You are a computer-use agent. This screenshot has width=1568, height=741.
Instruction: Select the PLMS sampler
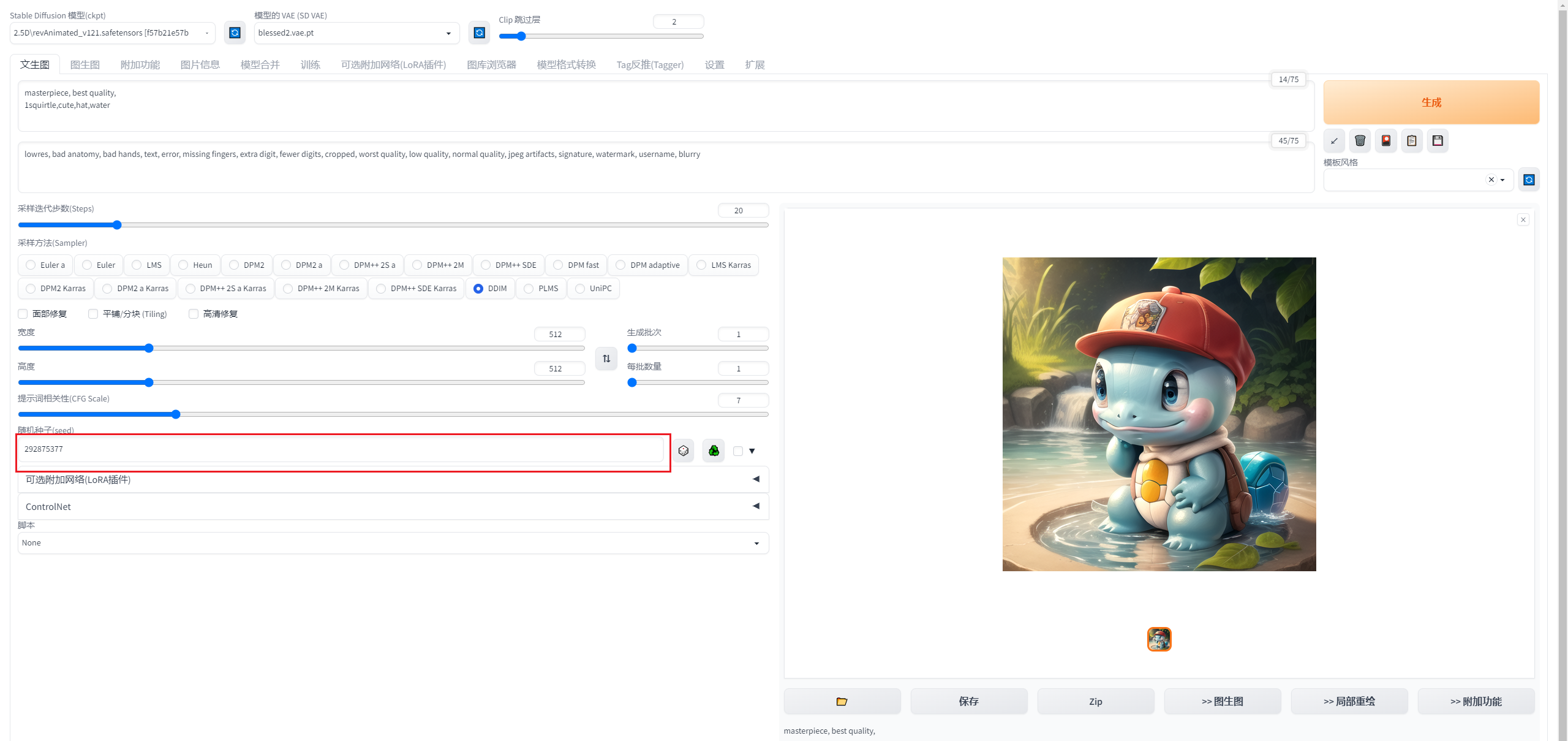tap(541, 288)
